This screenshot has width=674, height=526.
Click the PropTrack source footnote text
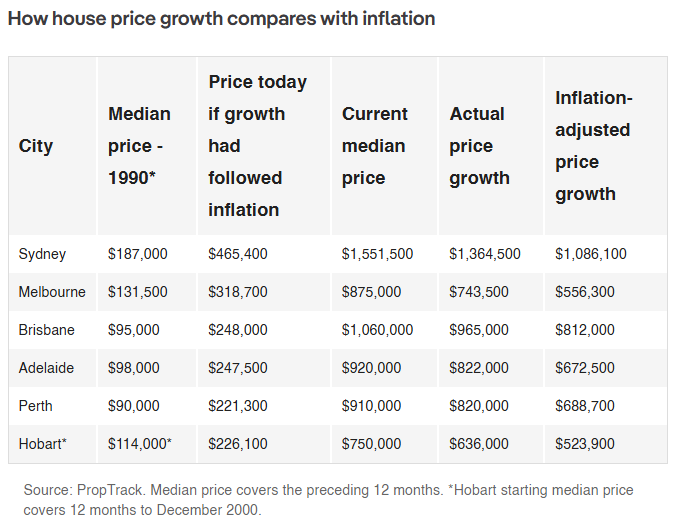point(328,500)
